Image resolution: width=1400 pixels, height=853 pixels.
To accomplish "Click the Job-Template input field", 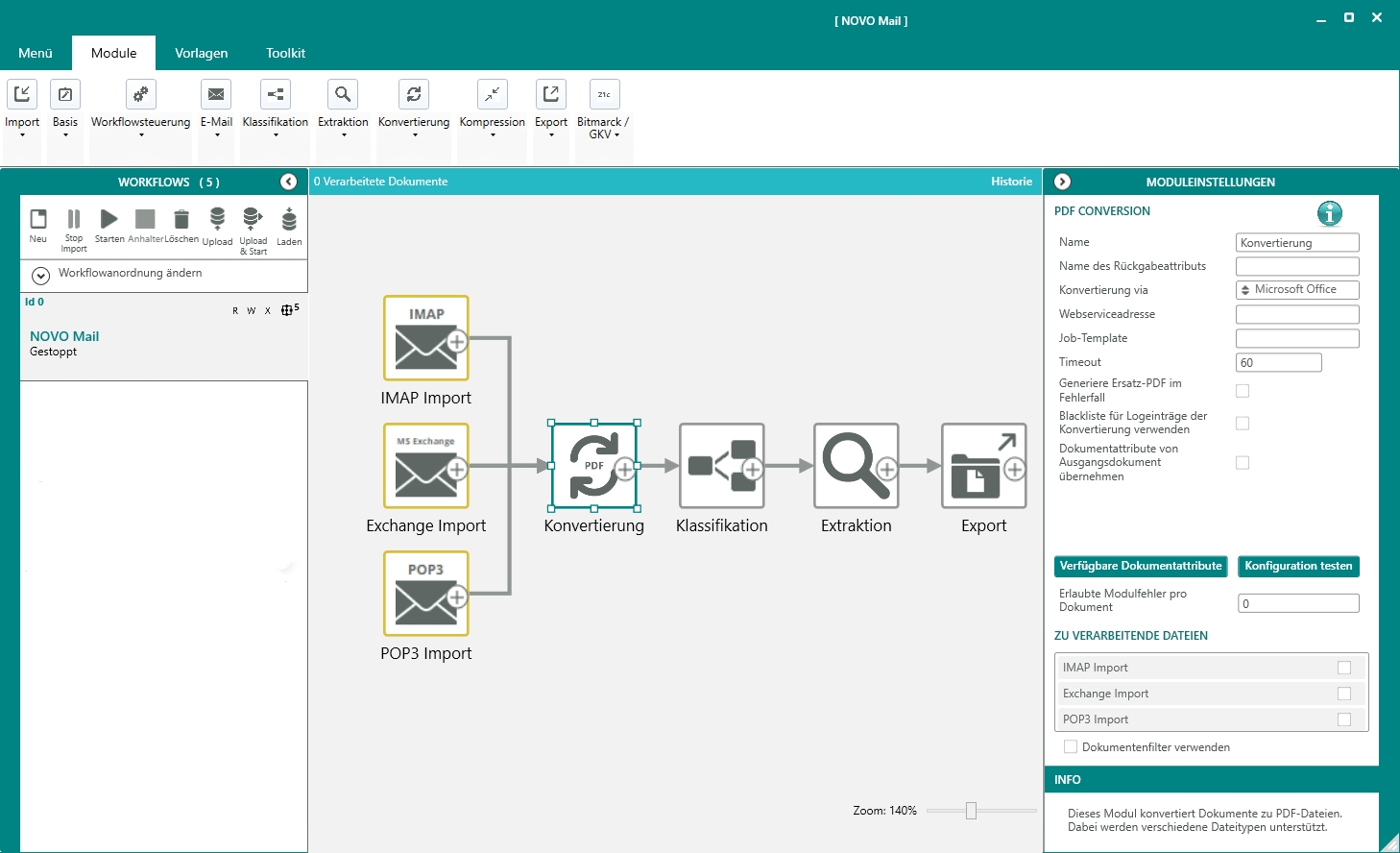I will coord(1297,338).
